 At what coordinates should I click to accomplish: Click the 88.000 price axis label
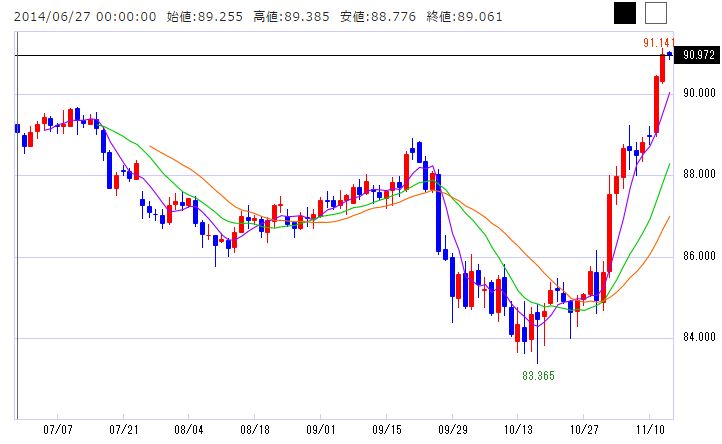tap(699, 174)
